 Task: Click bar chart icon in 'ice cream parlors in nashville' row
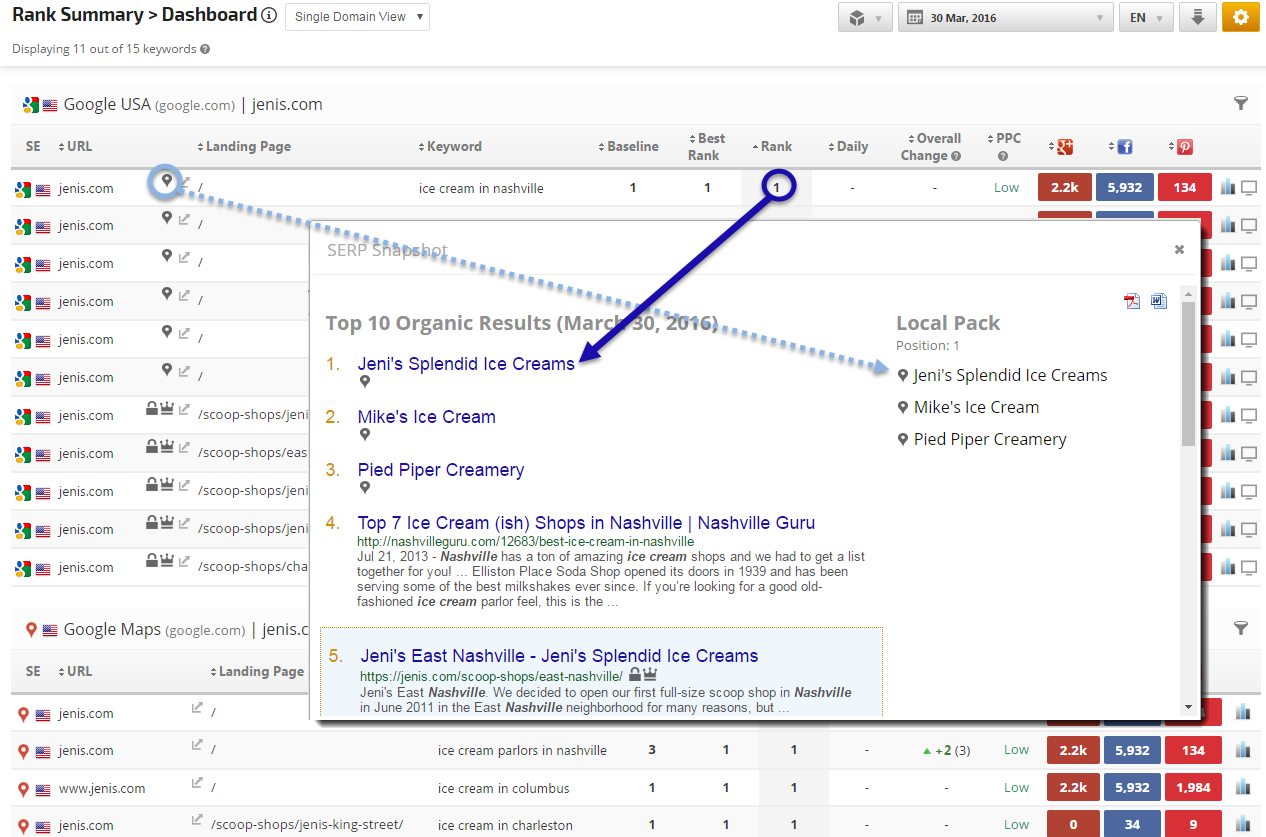pyautogui.click(x=1243, y=749)
